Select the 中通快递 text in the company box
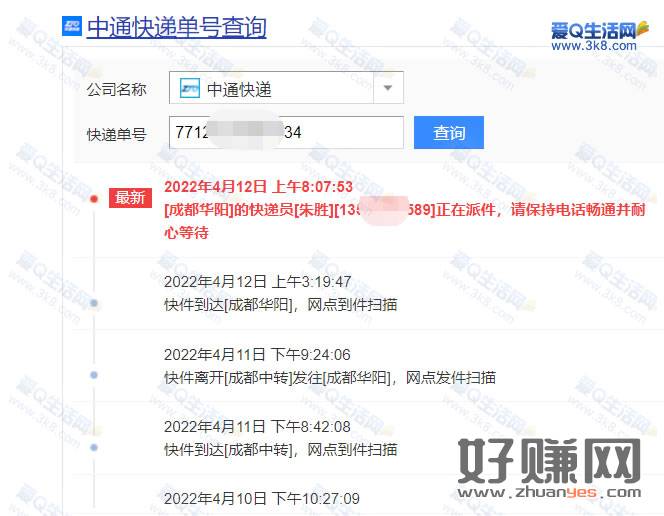664x516 pixels. pos(239,89)
